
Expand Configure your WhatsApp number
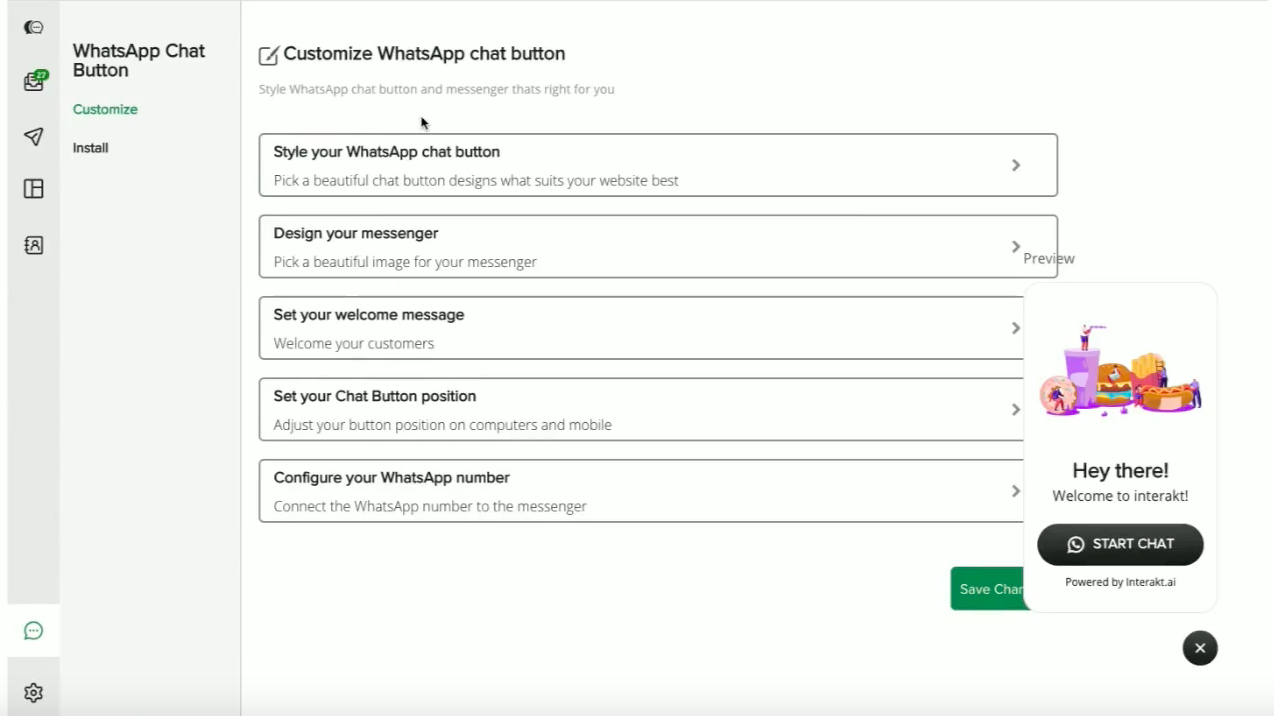(641, 491)
